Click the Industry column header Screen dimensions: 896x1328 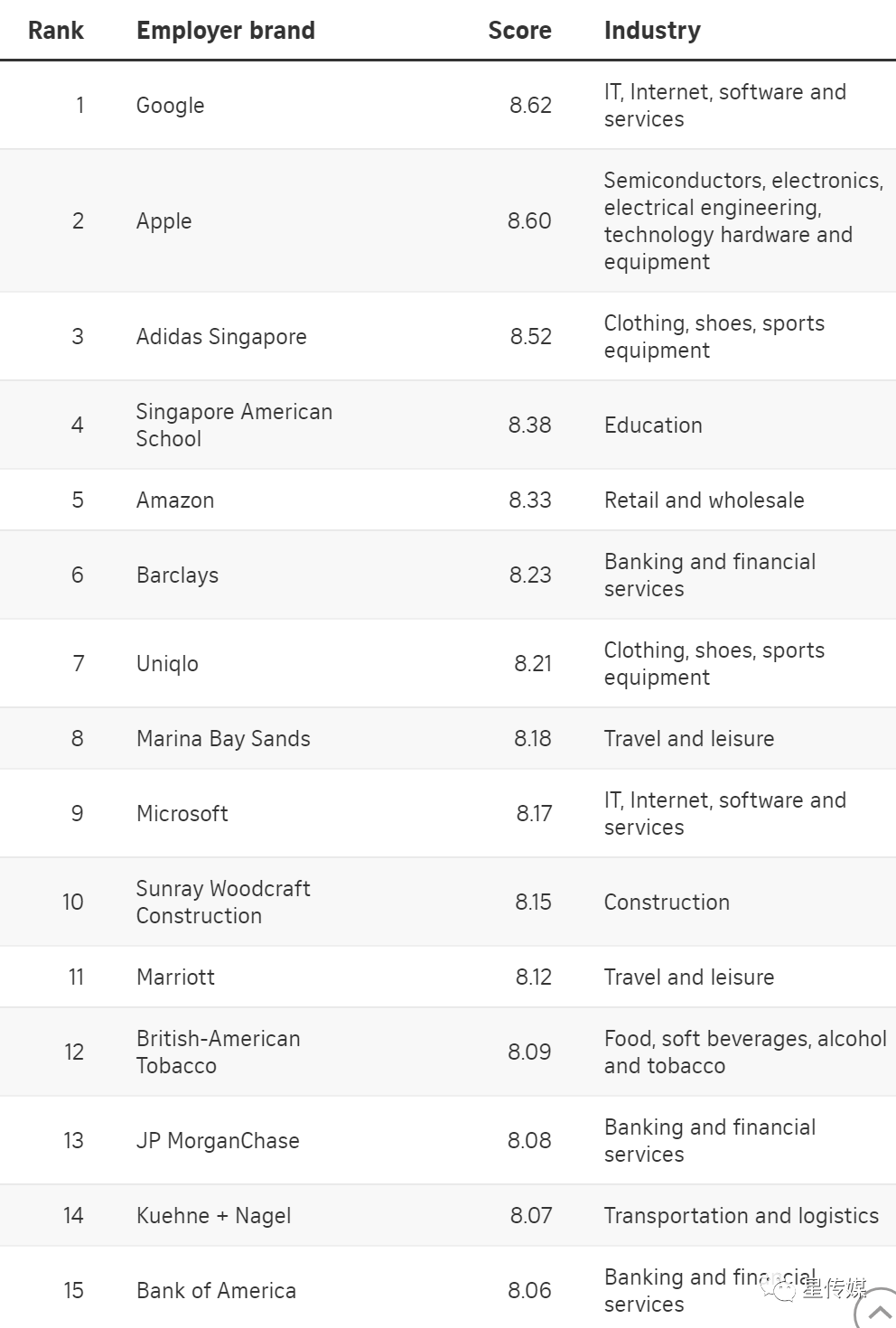[652, 31]
